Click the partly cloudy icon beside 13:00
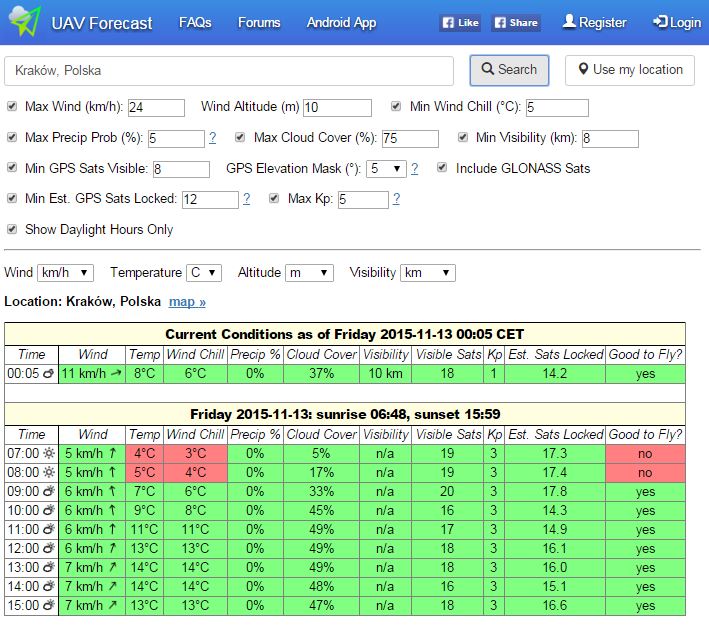Viewport: 709px width, 626px height. pyautogui.click(x=49, y=567)
